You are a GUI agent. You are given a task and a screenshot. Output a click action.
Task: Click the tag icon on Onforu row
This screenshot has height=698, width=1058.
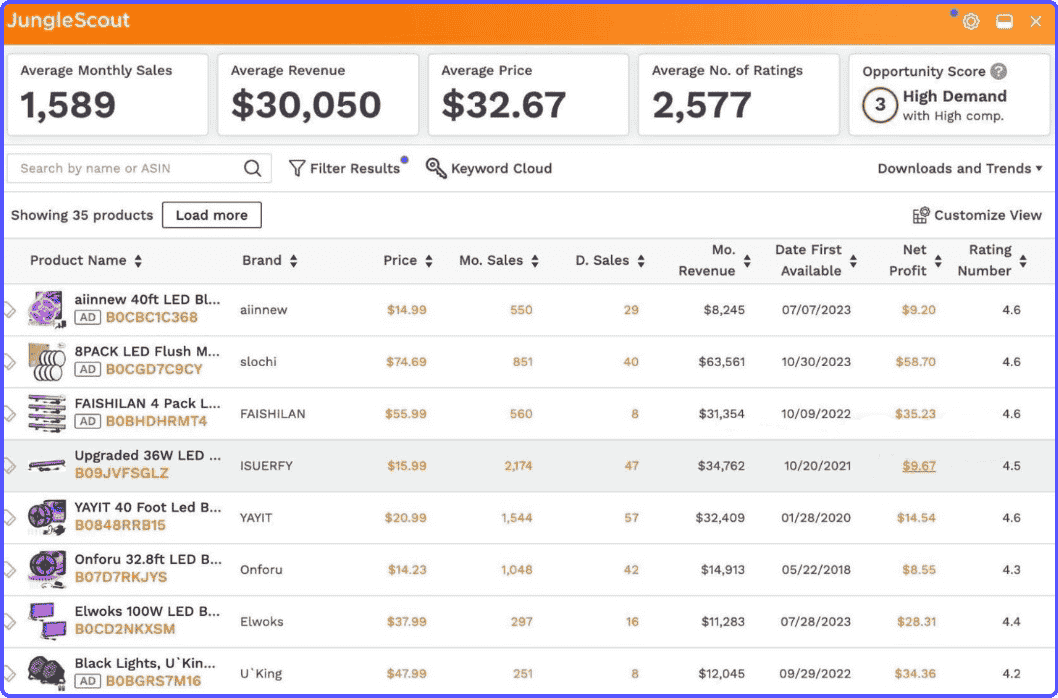click(9, 570)
